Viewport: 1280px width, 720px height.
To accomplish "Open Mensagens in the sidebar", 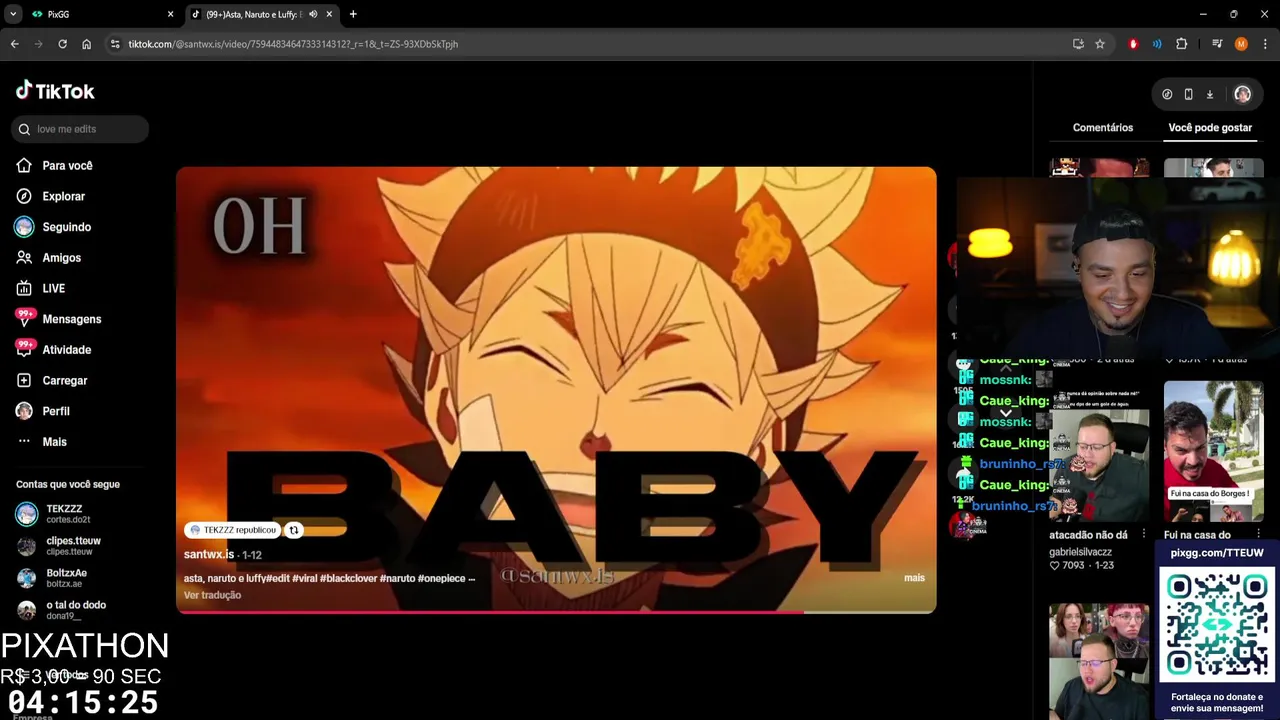I will coord(71,319).
